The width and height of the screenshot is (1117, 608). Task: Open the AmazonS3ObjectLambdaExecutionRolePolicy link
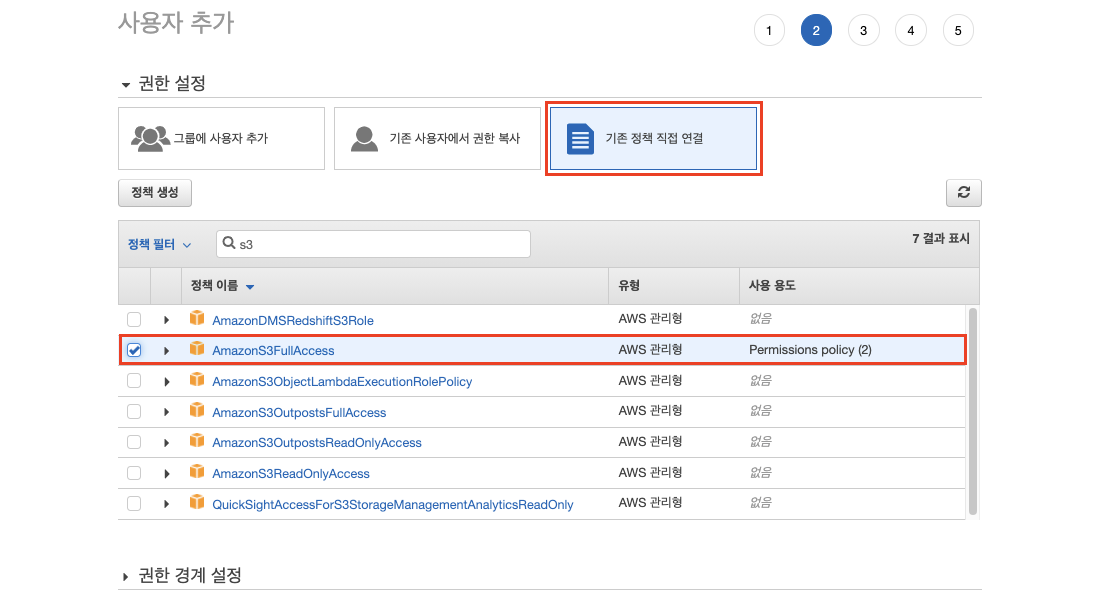(342, 381)
